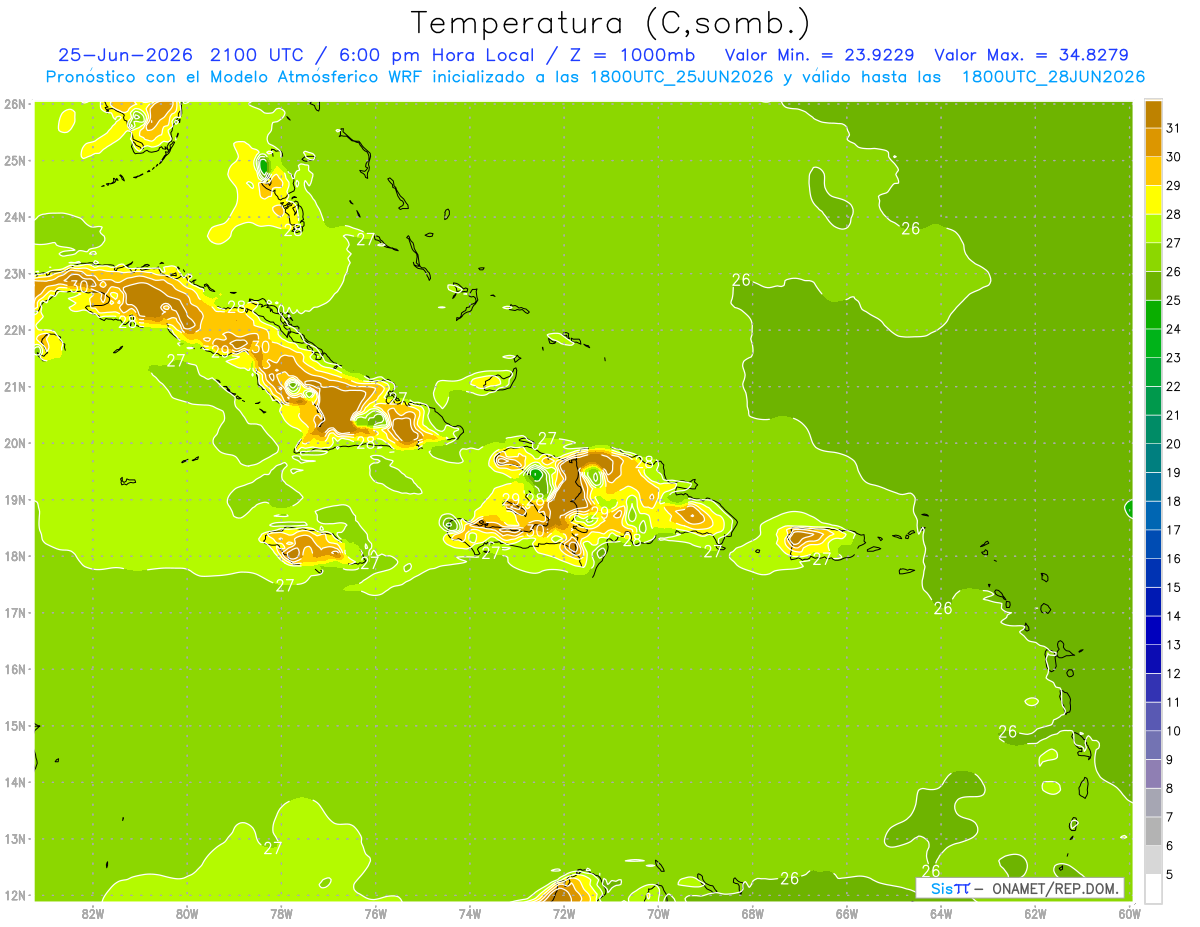
Task: Click the time text "2100 UTC"
Action: pyautogui.click(x=258, y=54)
